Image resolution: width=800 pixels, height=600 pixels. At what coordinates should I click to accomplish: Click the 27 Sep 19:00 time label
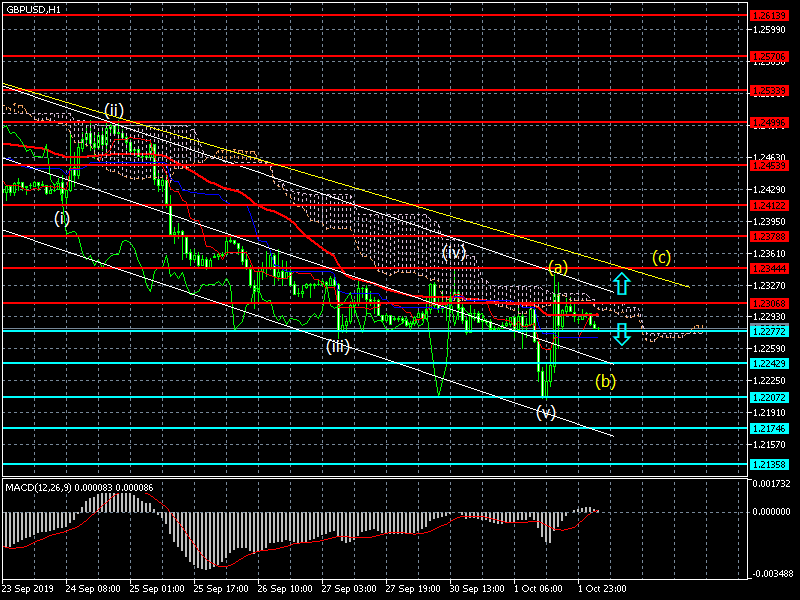[413, 589]
